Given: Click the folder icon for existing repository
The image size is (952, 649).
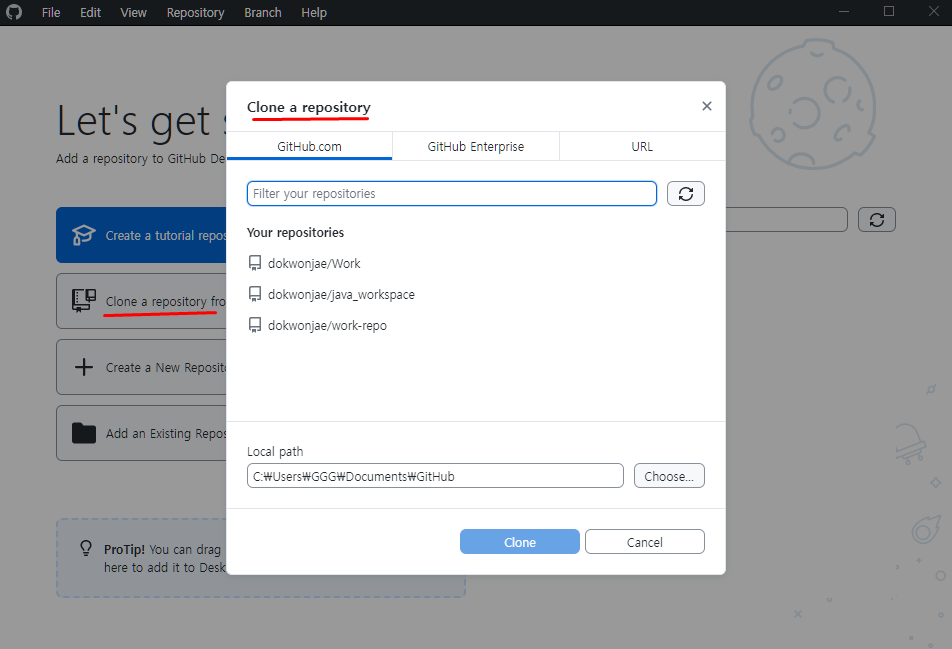Looking at the screenshot, I should [x=84, y=433].
